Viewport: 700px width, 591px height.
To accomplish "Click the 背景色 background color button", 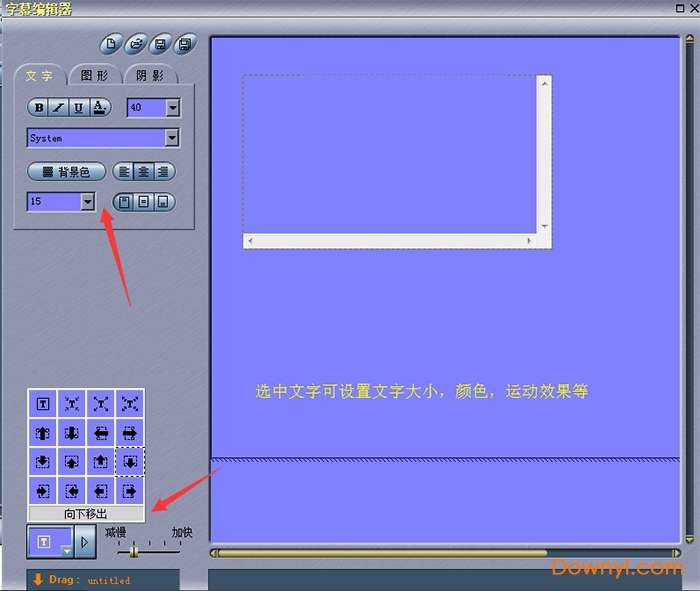I will 67,172.
